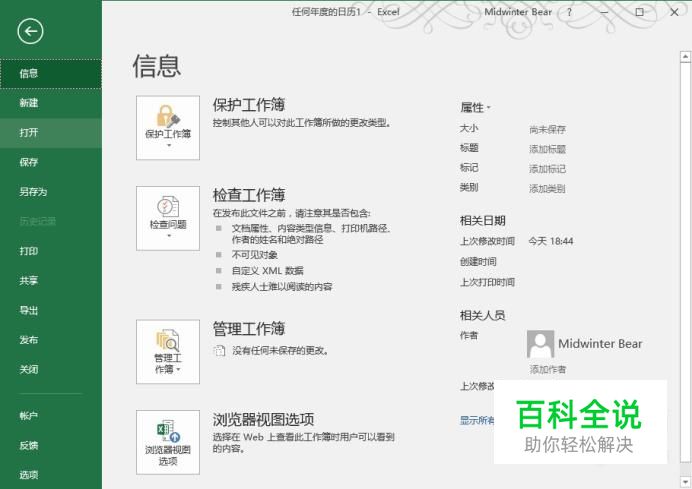Click the scrollbar up arrow
This screenshot has height=489, width=692.
[685, 56]
